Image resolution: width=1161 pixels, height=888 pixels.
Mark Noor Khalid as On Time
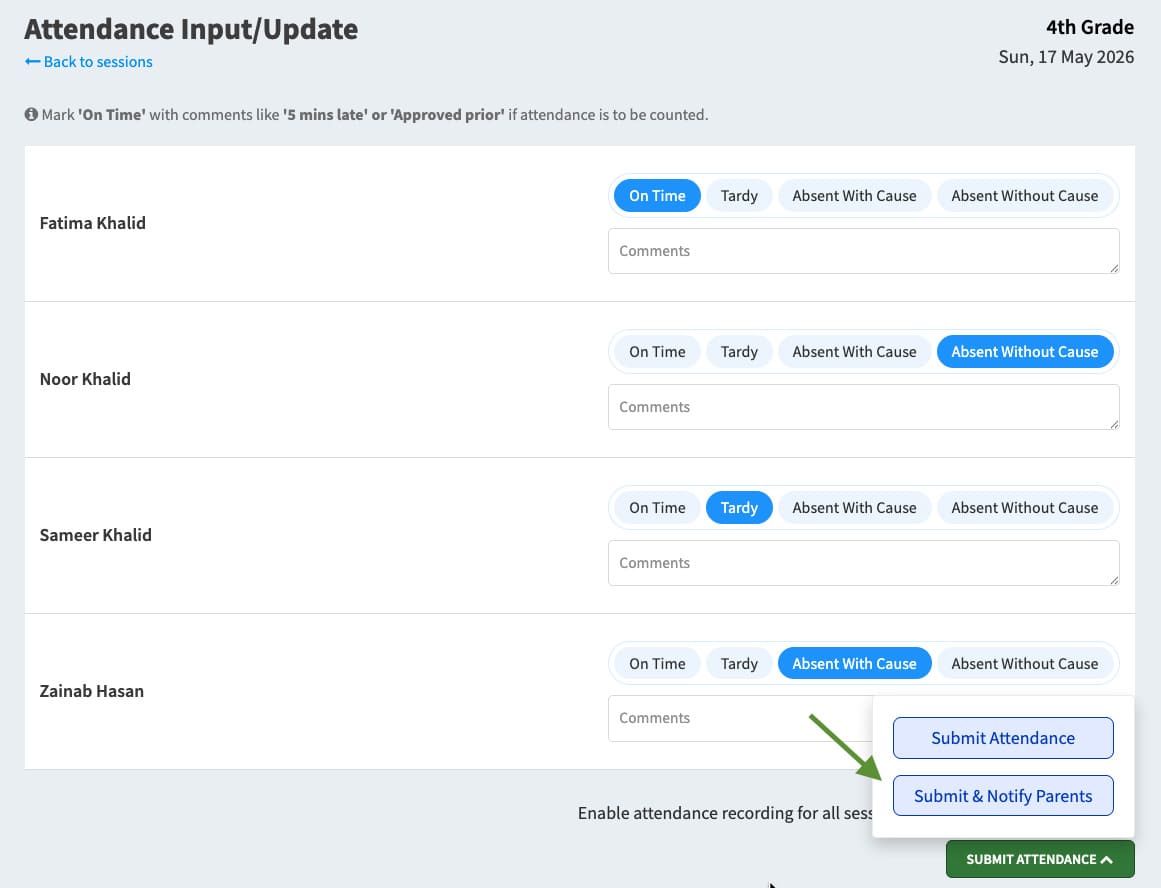657,352
